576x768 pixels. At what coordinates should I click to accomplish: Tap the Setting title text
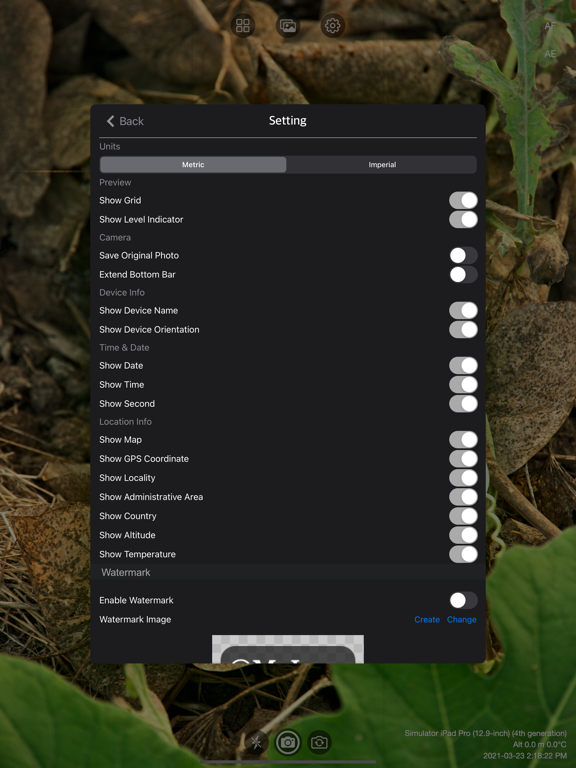(x=288, y=120)
